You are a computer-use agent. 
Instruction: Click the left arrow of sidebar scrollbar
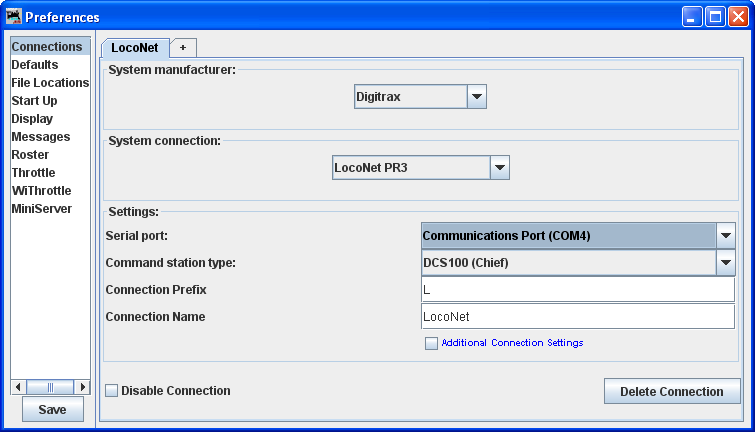[17, 387]
